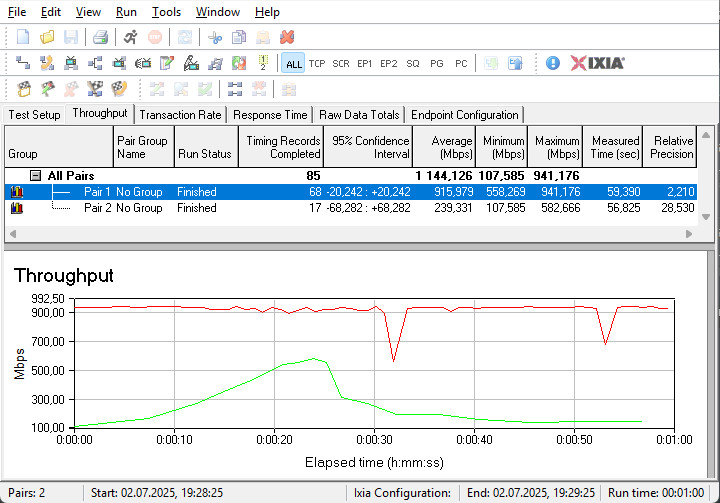The width and height of the screenshot is (720, 503).
Task: Click the checkered flag with folder icon
Action: [24, 89]
